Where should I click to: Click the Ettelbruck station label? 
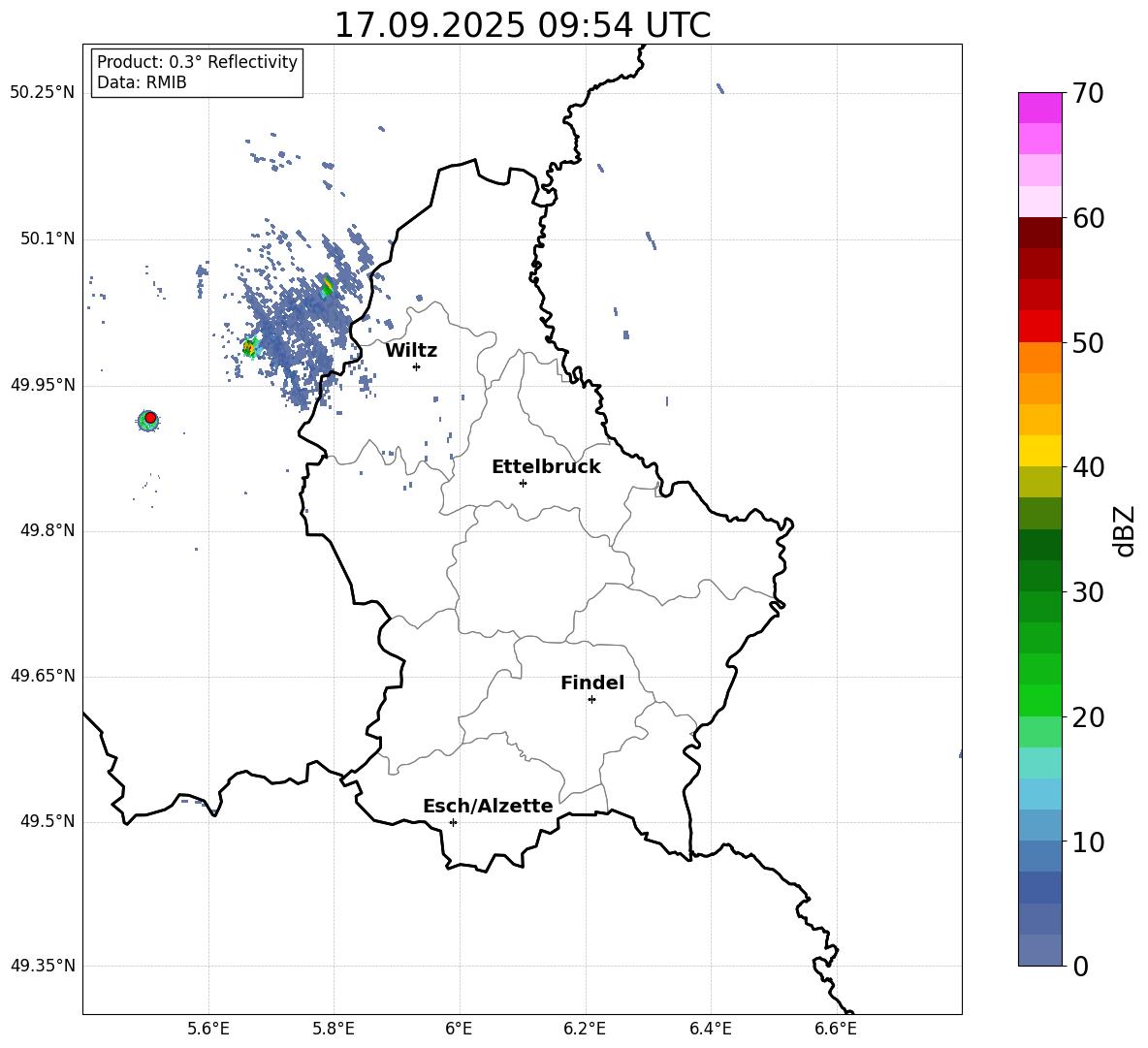(x=546, y=467)
